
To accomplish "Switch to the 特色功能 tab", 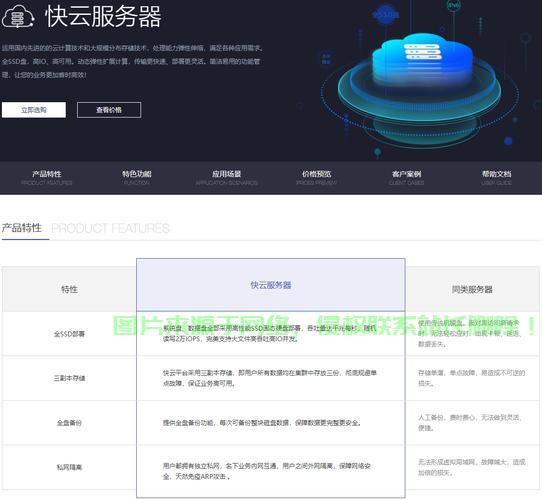I will [x=137, y=177].
